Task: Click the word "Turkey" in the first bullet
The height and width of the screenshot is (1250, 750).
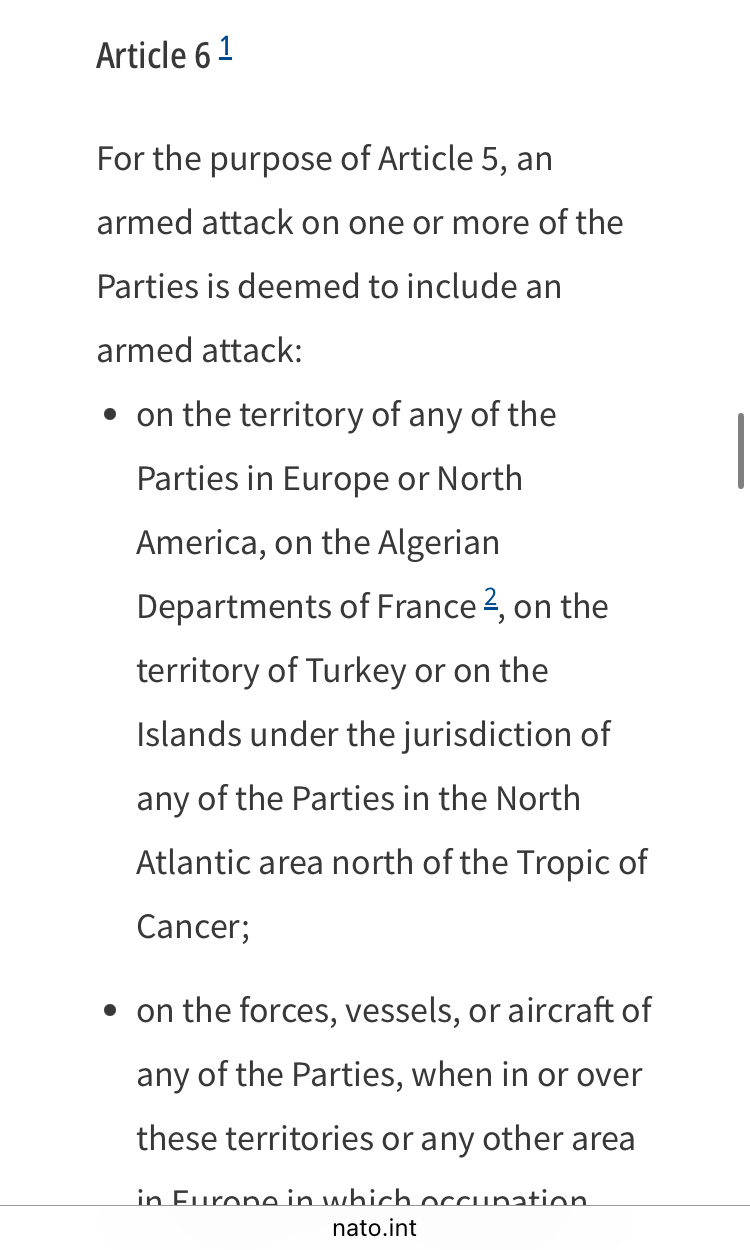Action: click(x=356, y=671)
